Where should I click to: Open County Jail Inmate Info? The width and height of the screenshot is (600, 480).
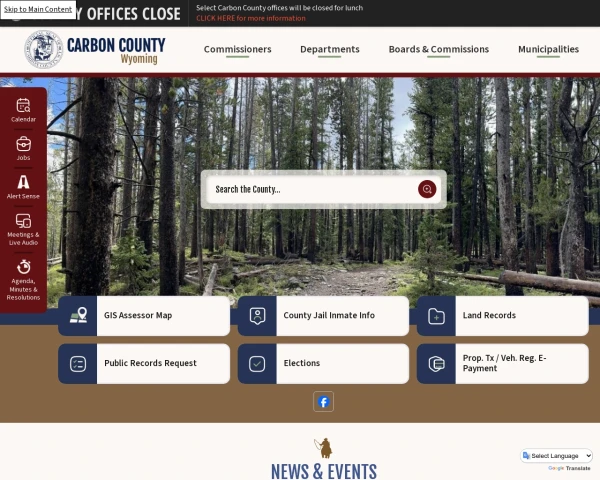click(x=324, y=316)
